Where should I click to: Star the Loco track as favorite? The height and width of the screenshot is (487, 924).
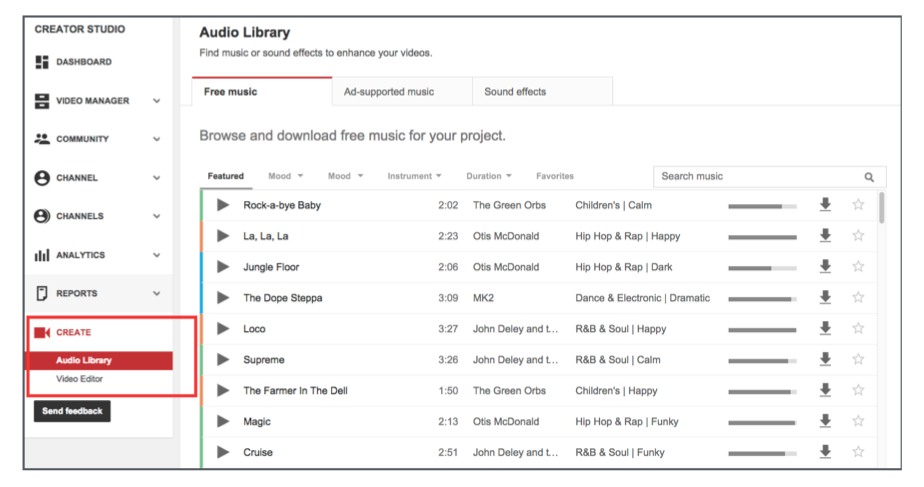pyautogui.click(x=858, y=329)
